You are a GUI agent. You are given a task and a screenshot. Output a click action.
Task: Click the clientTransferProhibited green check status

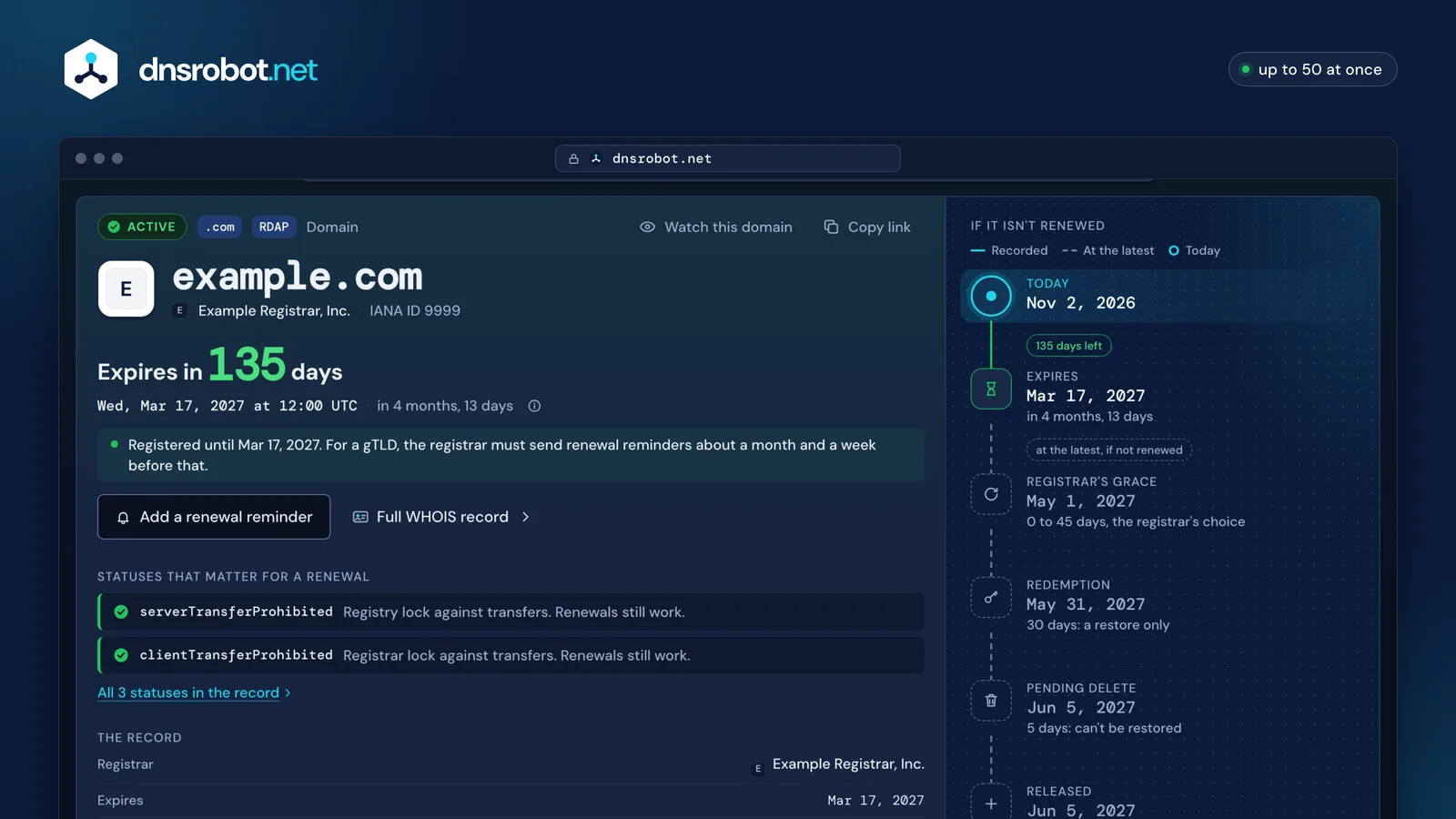tap(121, 655)
